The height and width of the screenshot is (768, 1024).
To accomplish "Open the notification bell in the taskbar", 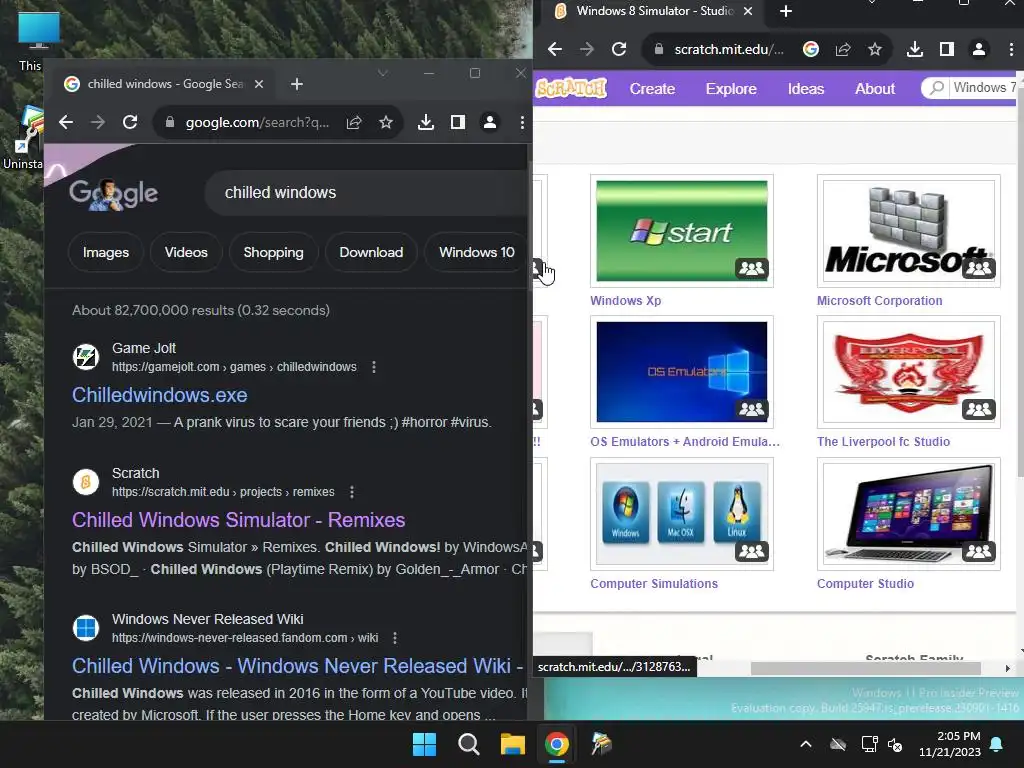I will pyautogui.click(x=997, y=744).
